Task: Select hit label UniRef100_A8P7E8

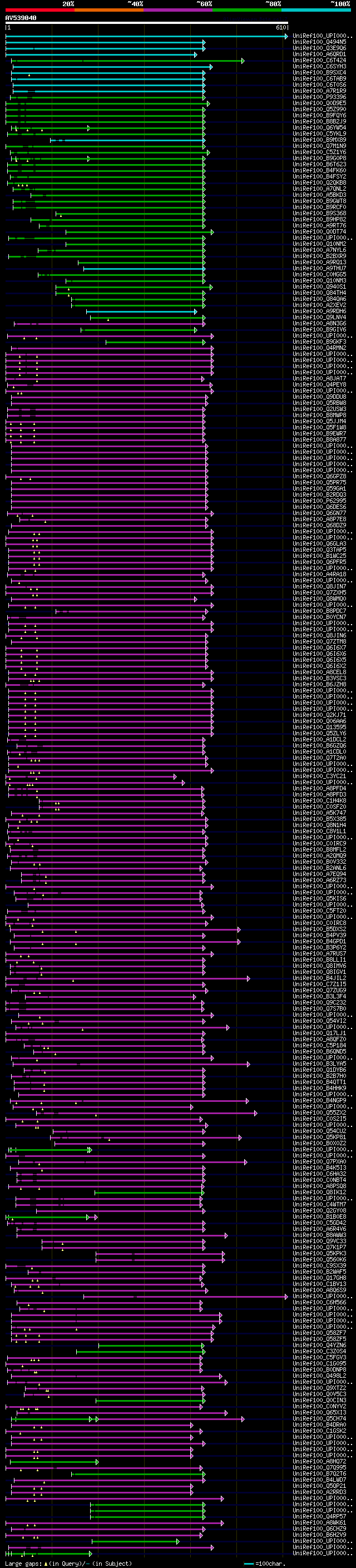Action: coord(319,519)
